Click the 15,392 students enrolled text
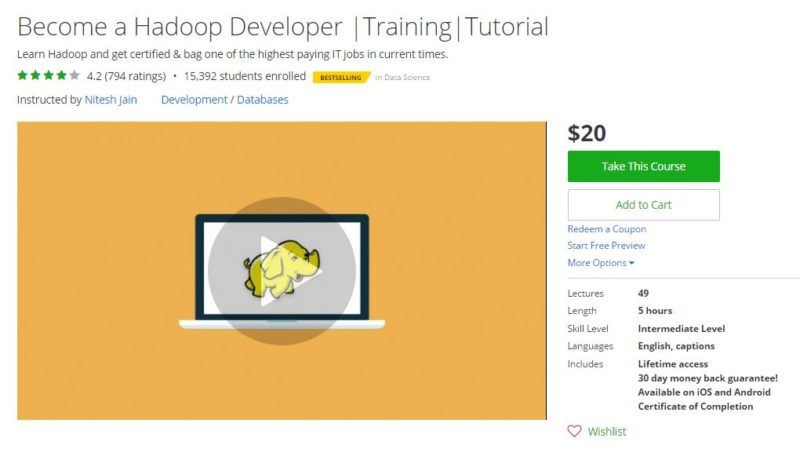The height and width of the screenshot is (456, 800). pyautogui.click(x=245, y=76)
